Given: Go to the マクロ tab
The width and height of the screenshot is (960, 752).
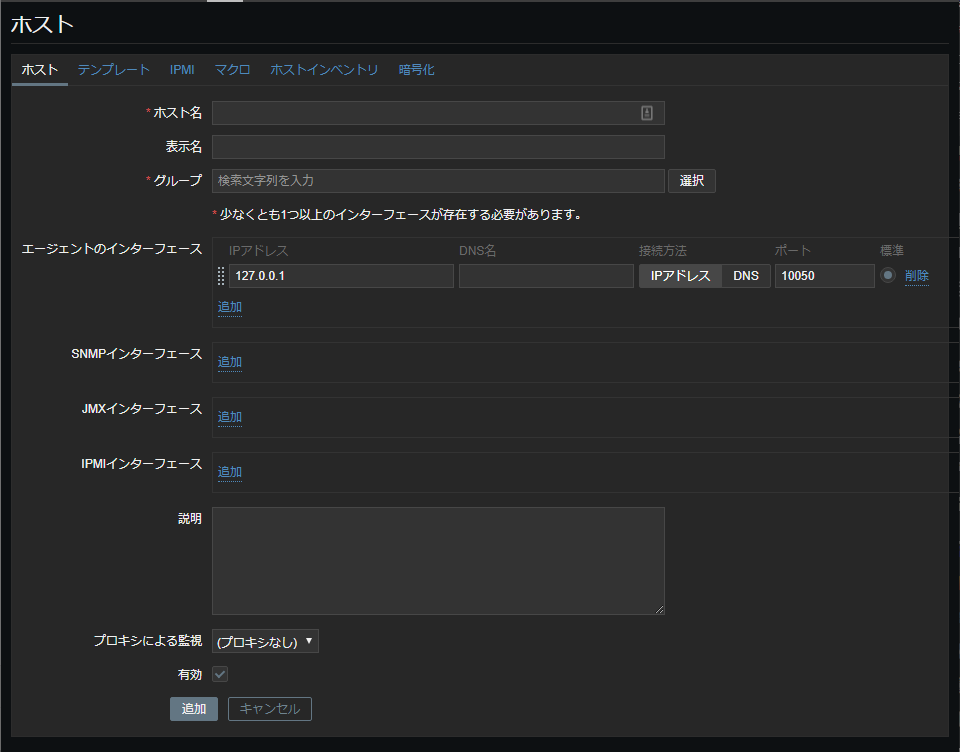Looking at the screenshot, I should click(232, 70).
